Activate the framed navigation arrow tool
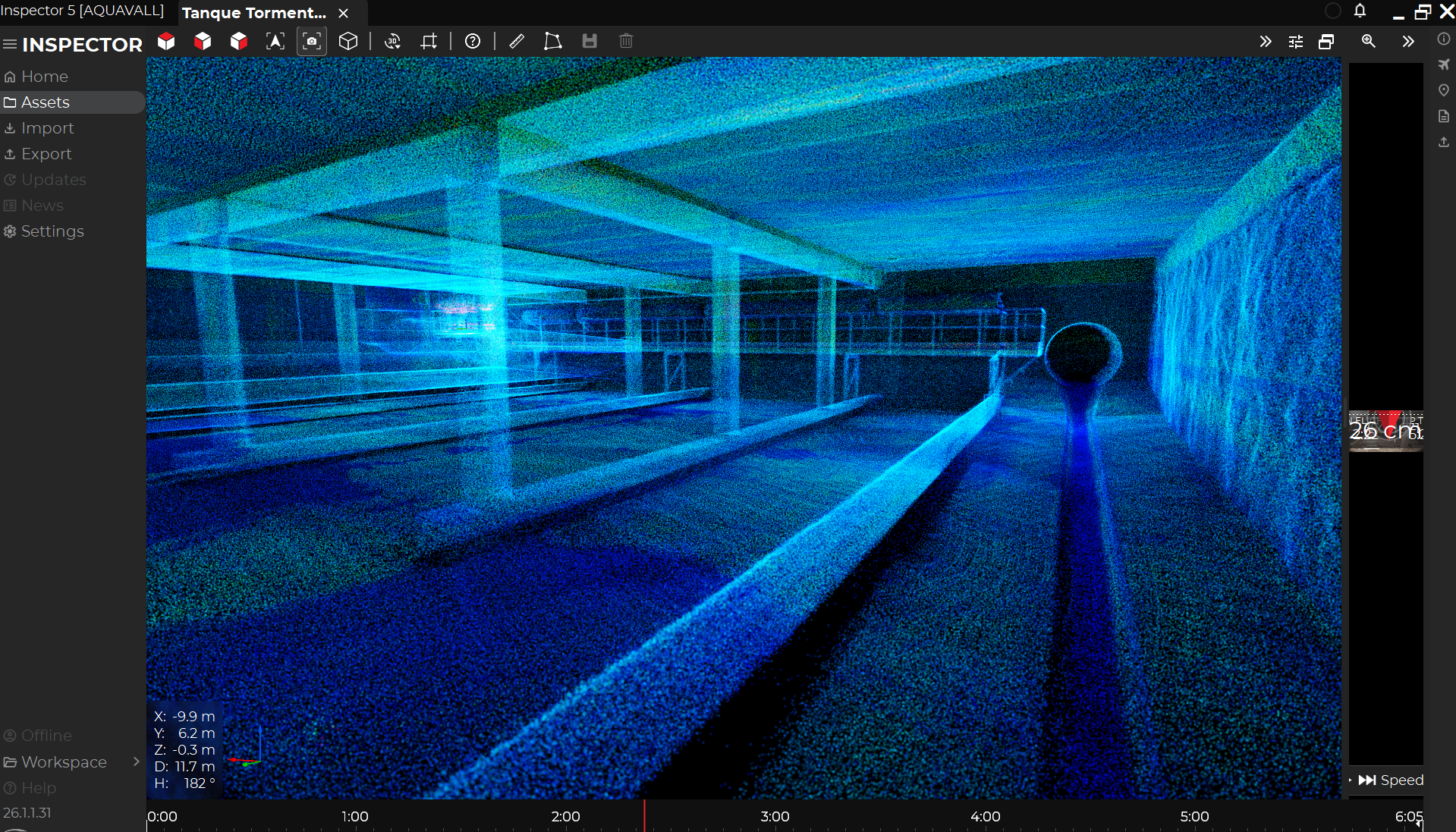This screenshot has width=1456, height=832. click(x=275, y=41)
